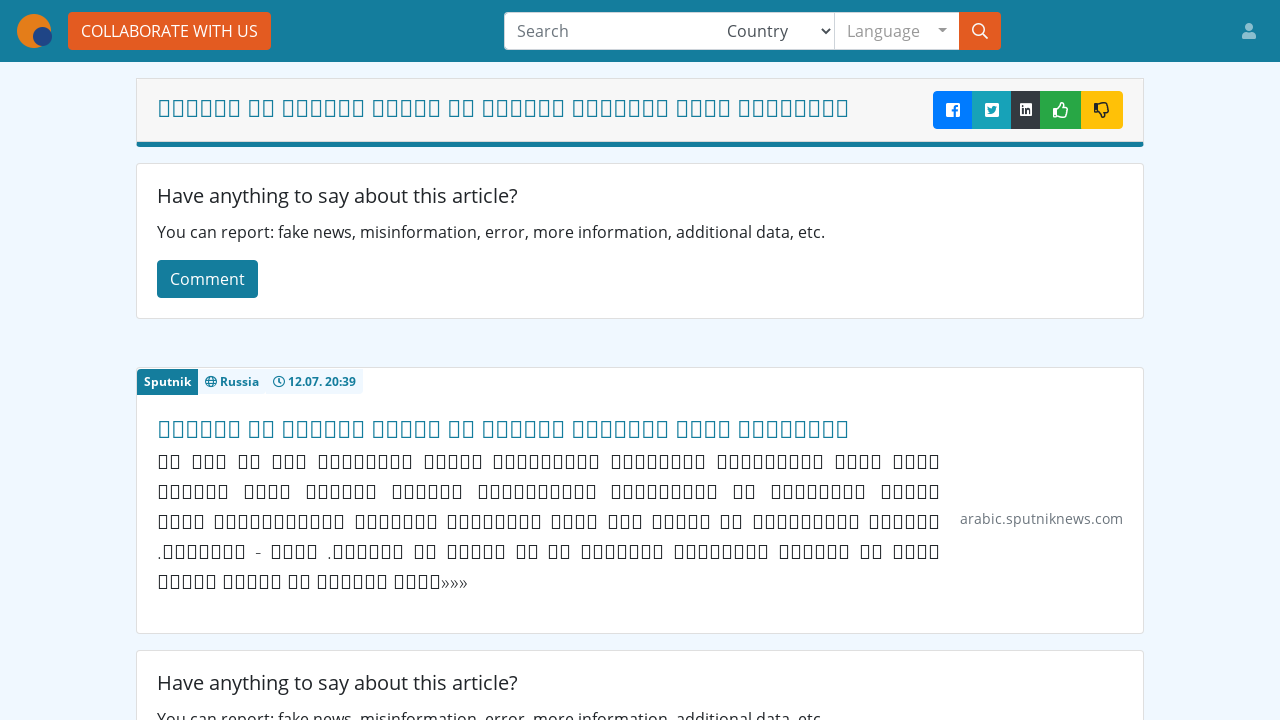
Task: Click the 12.07. 20:39 timestamp
Action: (x=314, y=382)
